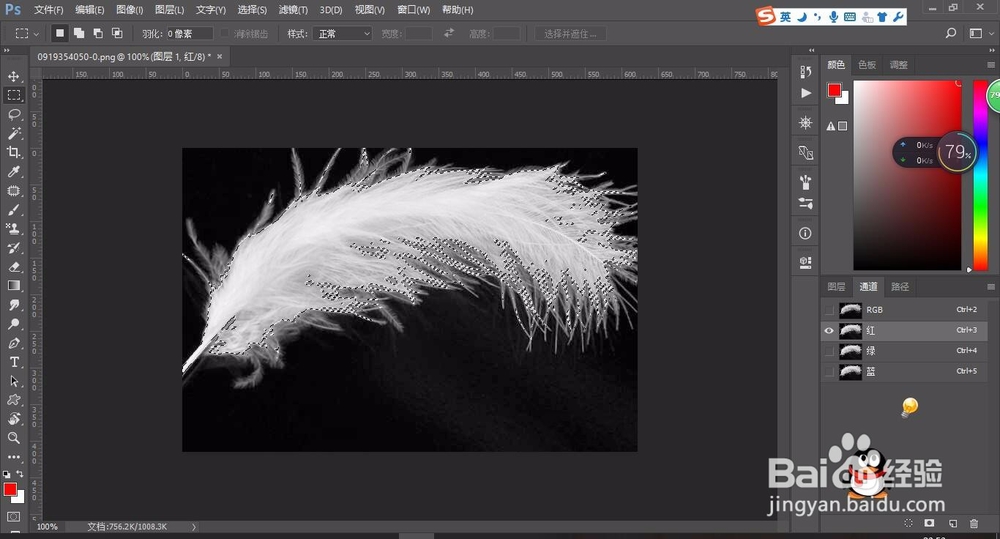Toggle Quick Mask mode

(x=13, y=517)
